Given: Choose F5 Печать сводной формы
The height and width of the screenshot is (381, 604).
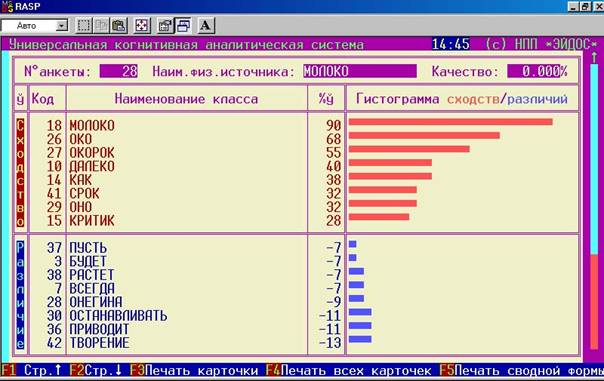Looking at the screenshot, I should coord(522,371).
